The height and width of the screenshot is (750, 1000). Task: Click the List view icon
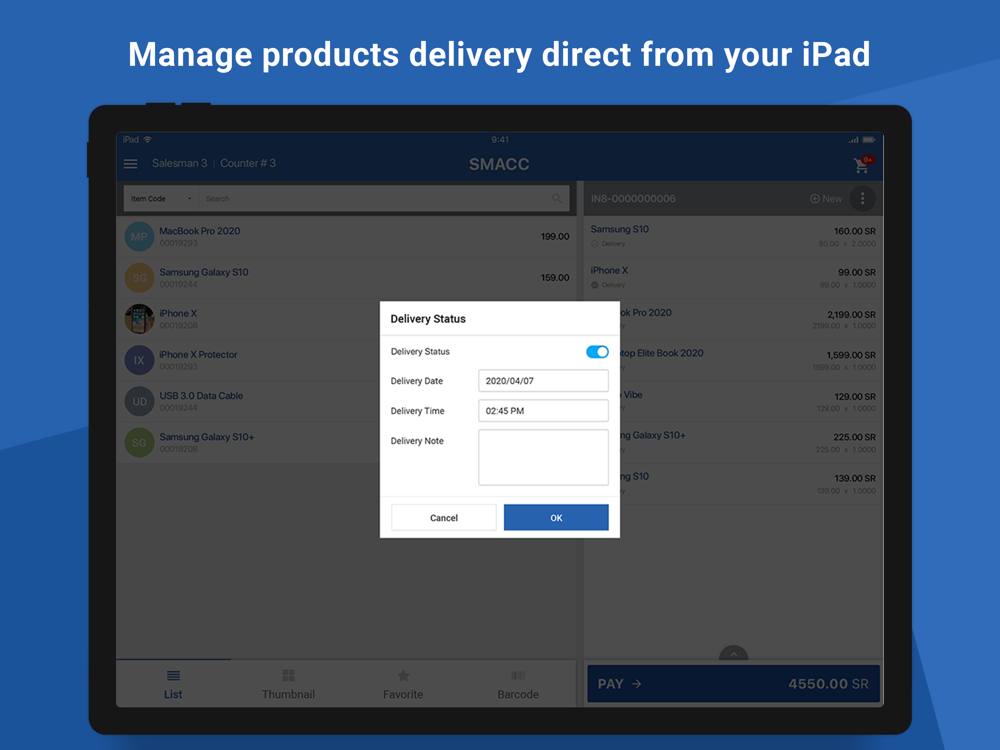click(173, 675)
